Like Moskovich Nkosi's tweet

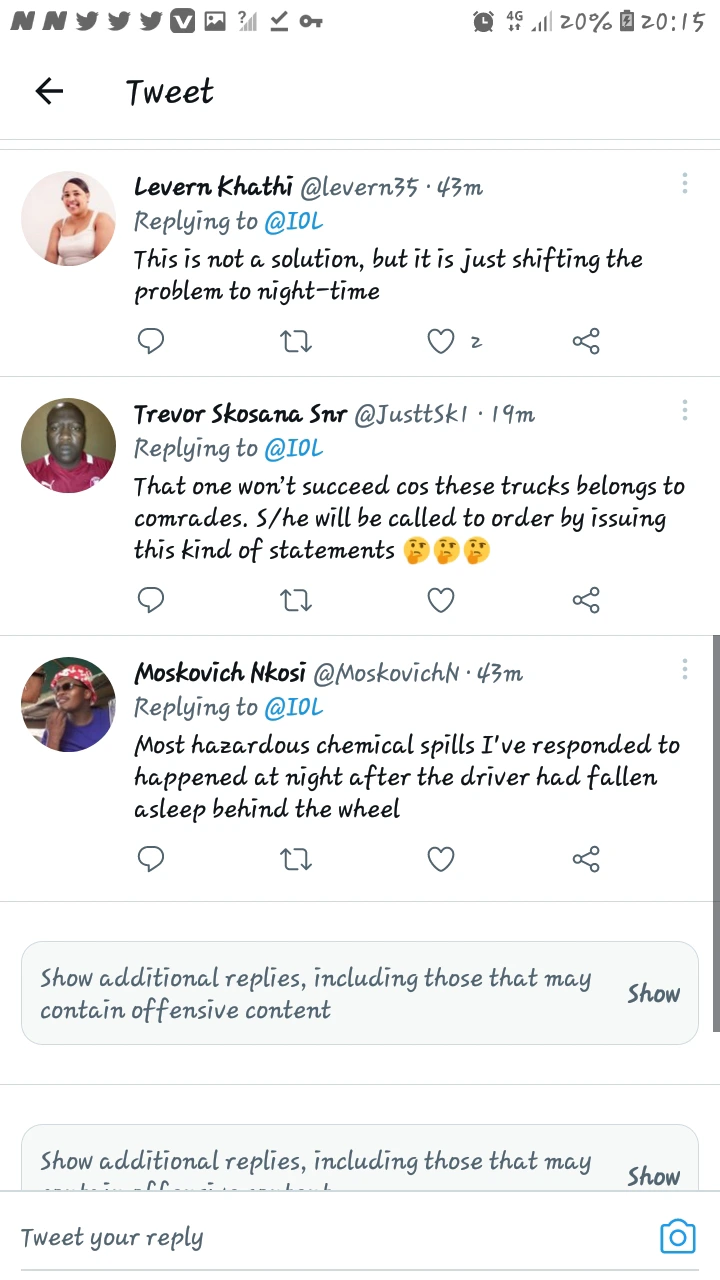(441, 859)
